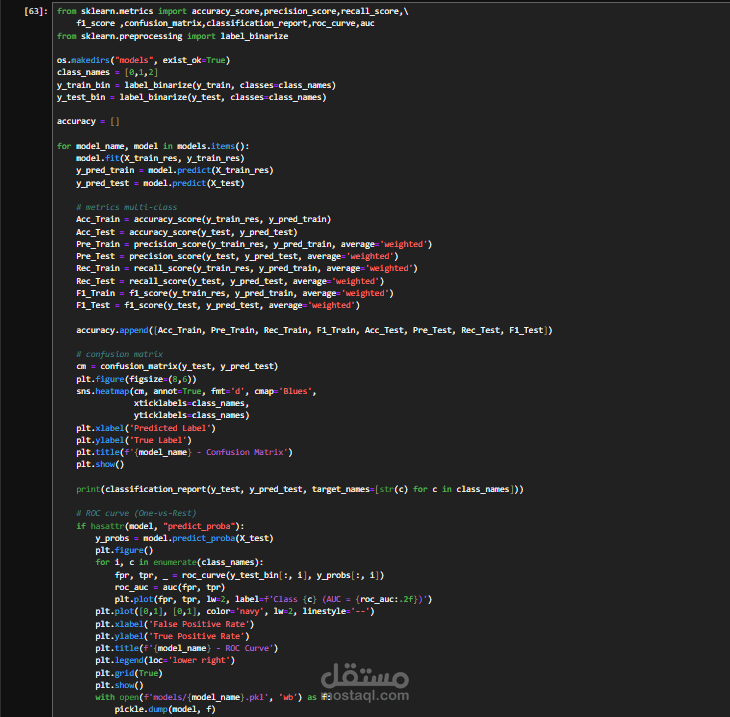The width and height of the screenshot is (730, 717).
Task: Click the "class_names = [0,1,2]" line
Action: click(107, 72)
